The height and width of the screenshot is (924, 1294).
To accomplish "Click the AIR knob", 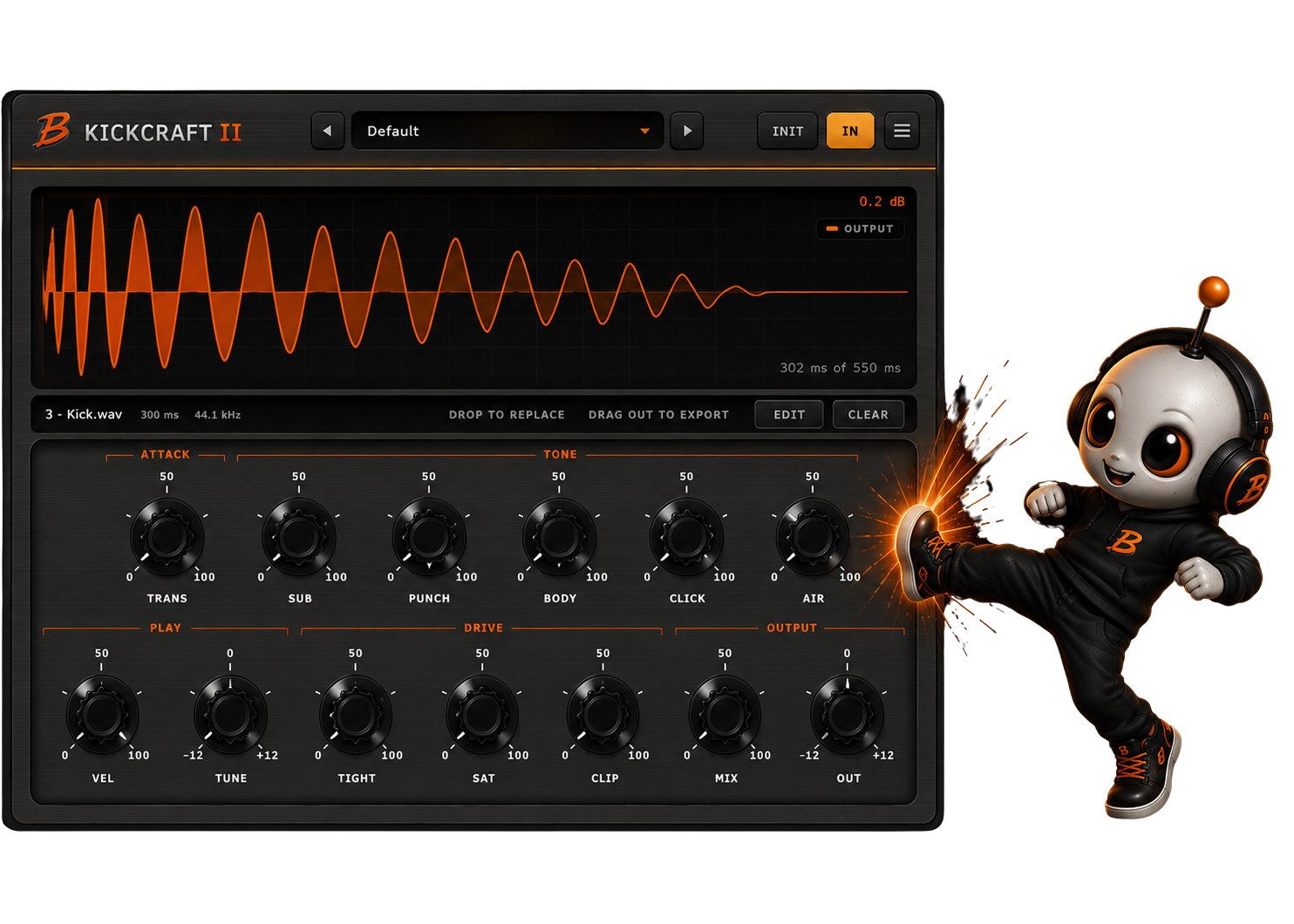I will click(x=813, y=537).
